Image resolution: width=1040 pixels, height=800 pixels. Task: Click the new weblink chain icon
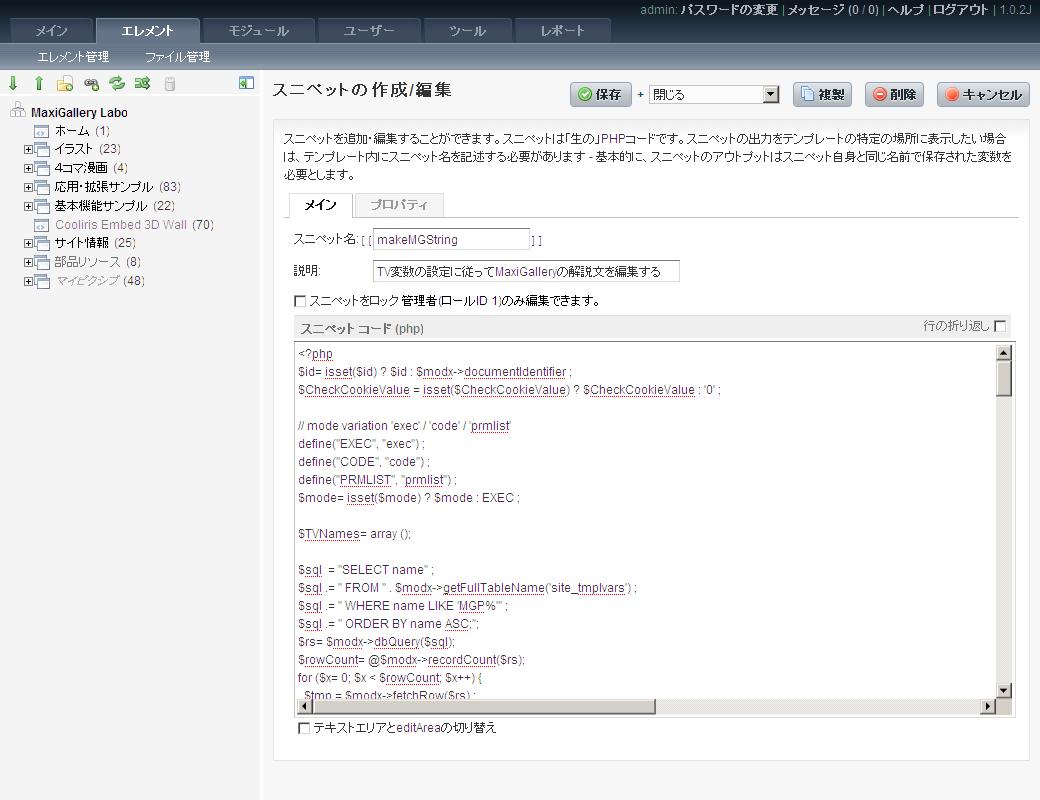click(91, 84)
